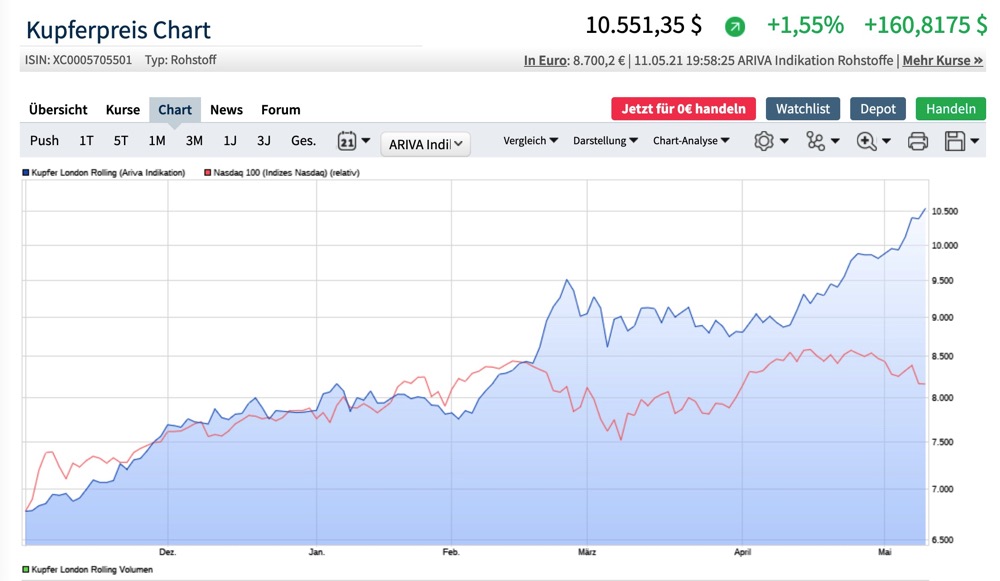This screenshot has height=581, width=1000.
Task: Switch to the News tab
Action: [227, 110]
